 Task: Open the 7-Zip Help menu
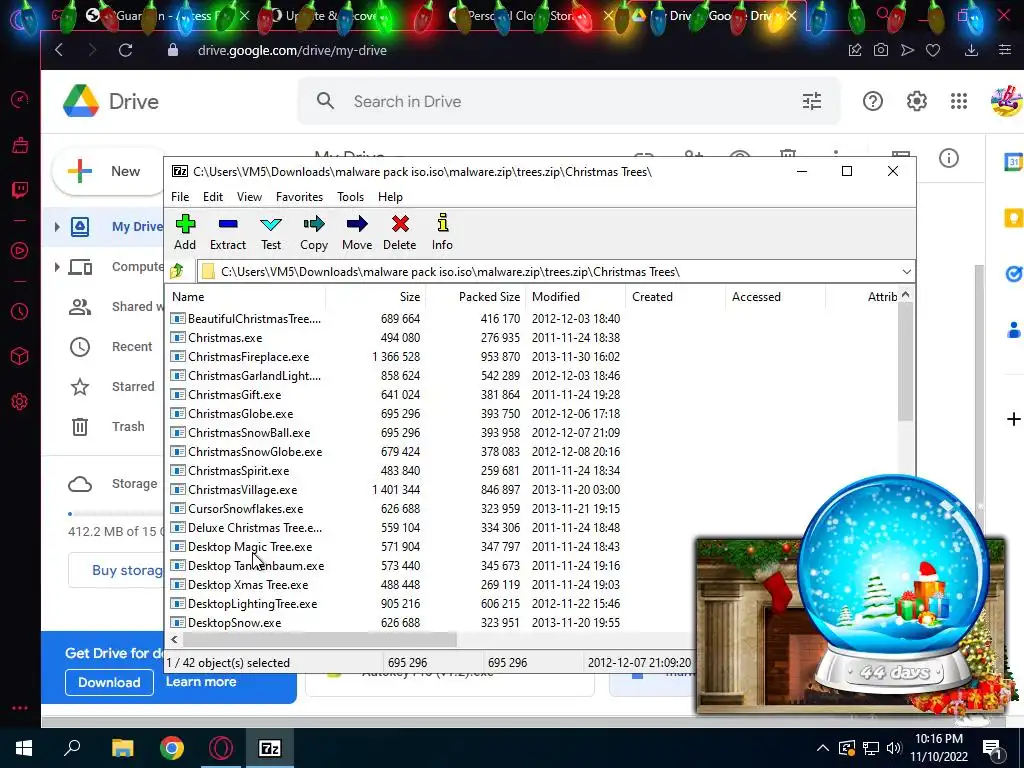(x=390, y=197)
